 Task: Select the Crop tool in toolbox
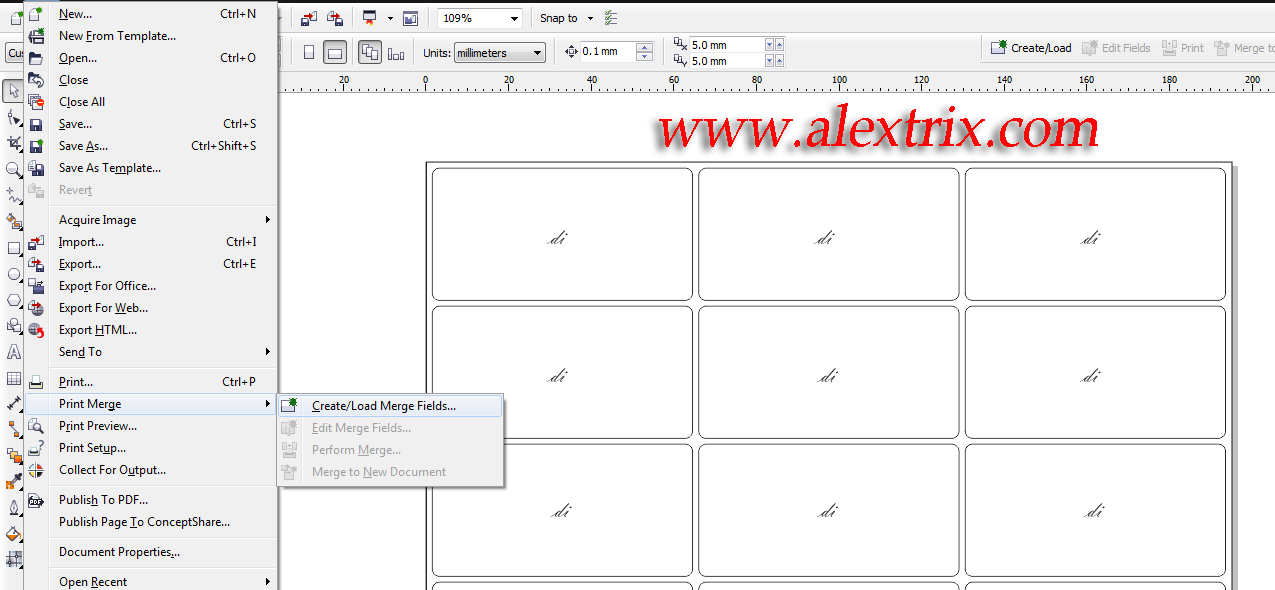click(x=13, y=144)
